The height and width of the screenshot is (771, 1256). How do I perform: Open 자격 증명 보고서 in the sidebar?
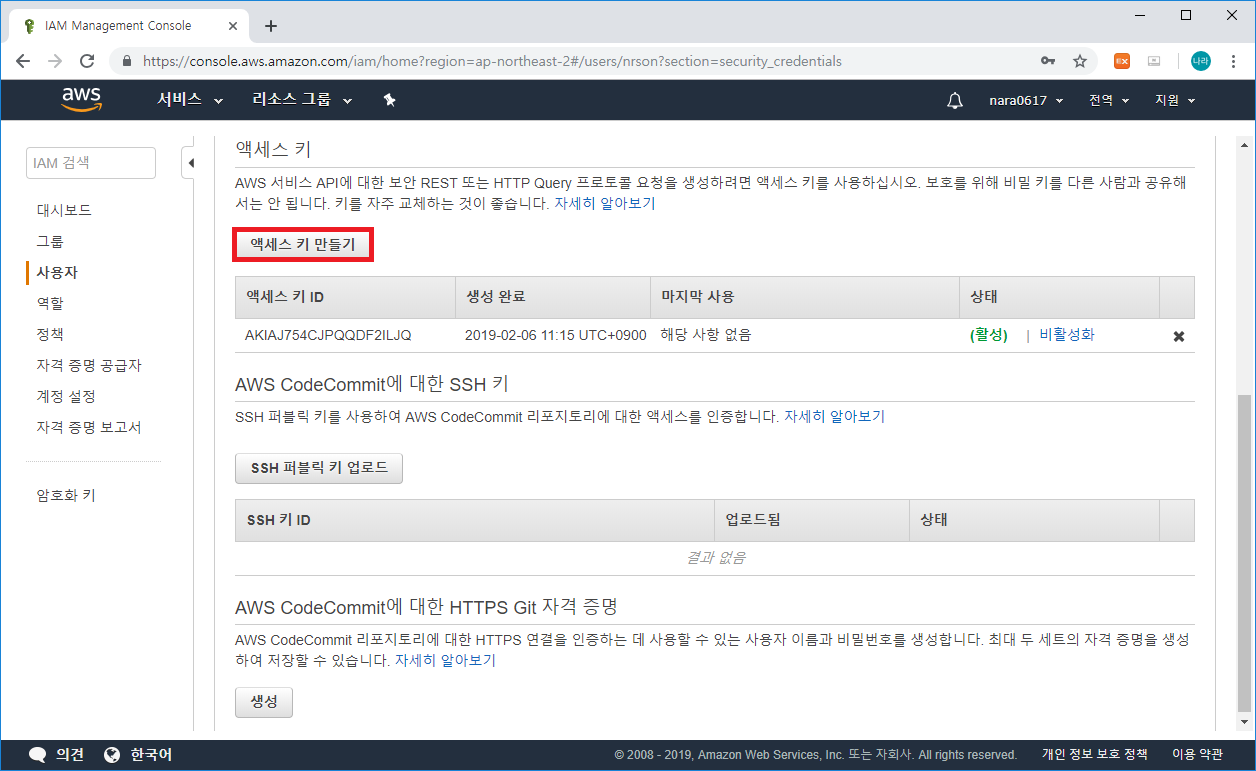coord(89,427)
